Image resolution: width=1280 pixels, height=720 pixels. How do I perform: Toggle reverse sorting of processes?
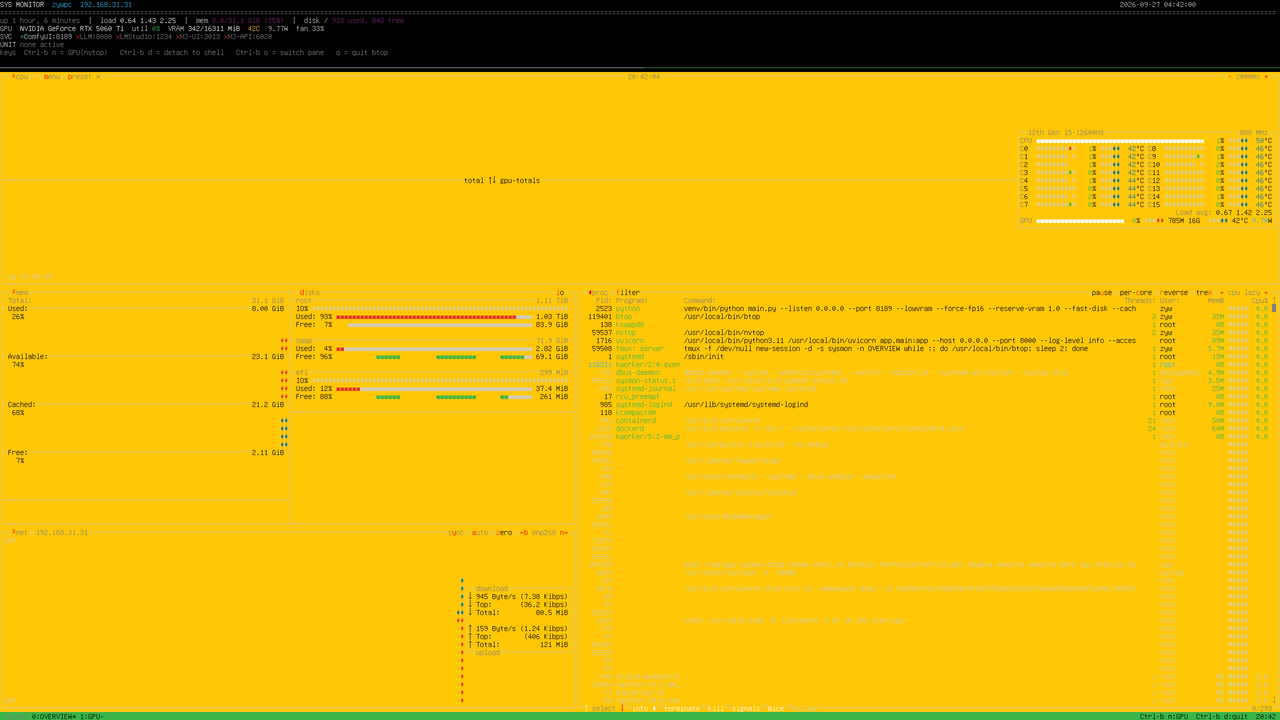[x=1174, y=293]
